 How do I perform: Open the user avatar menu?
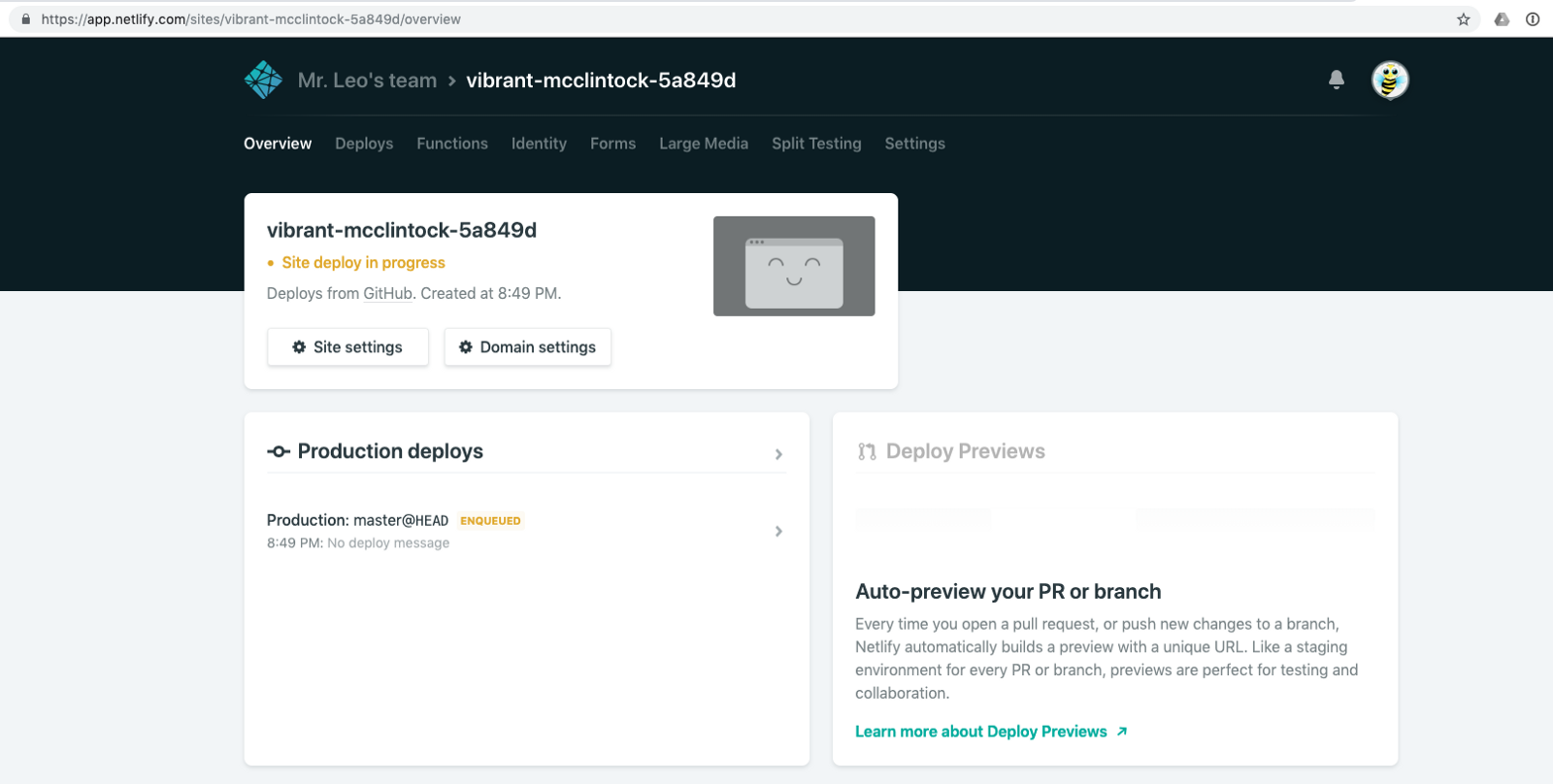(1390, 81)
